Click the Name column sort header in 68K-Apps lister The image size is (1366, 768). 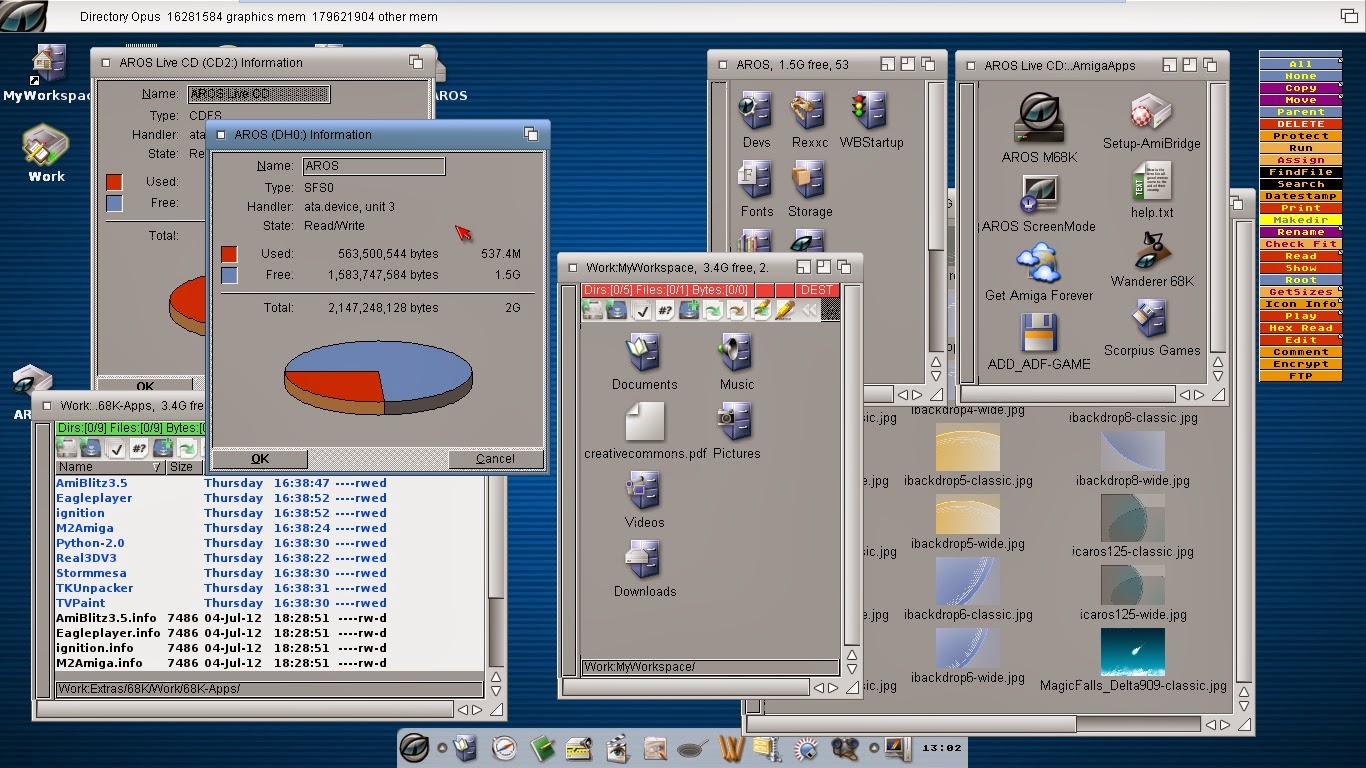pos(110,467)
